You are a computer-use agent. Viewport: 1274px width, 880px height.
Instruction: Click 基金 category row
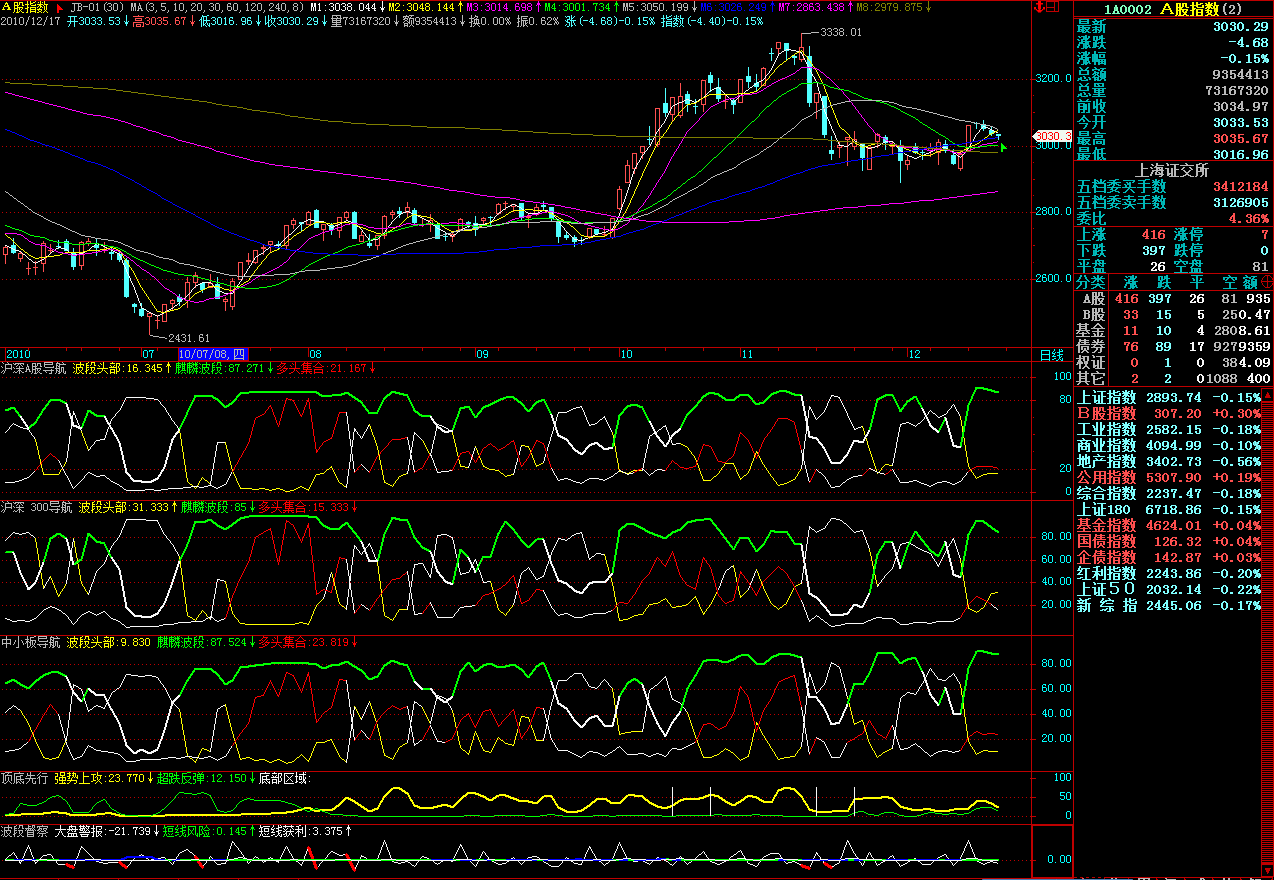coord(1173,331)
